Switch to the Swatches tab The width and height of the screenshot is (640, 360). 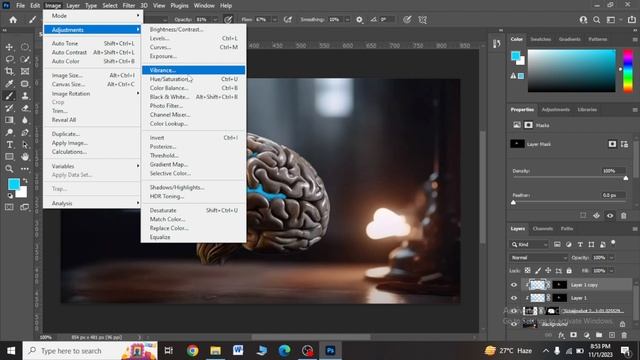[541, 39]
